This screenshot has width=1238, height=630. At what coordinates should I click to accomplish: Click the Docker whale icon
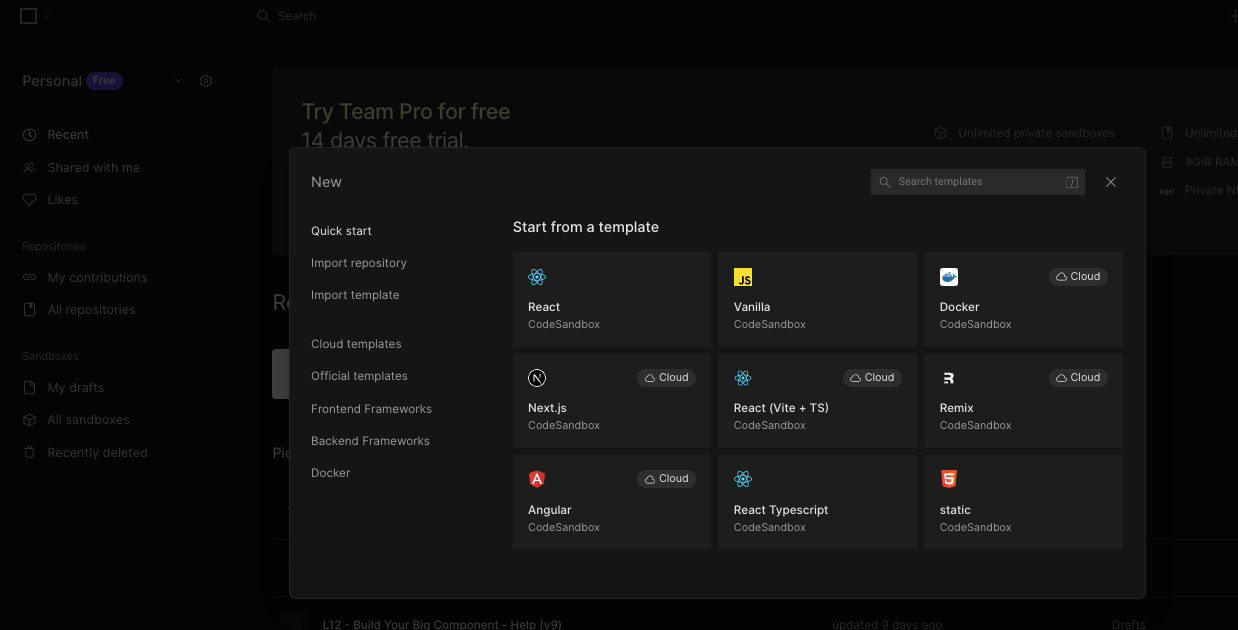949,277
